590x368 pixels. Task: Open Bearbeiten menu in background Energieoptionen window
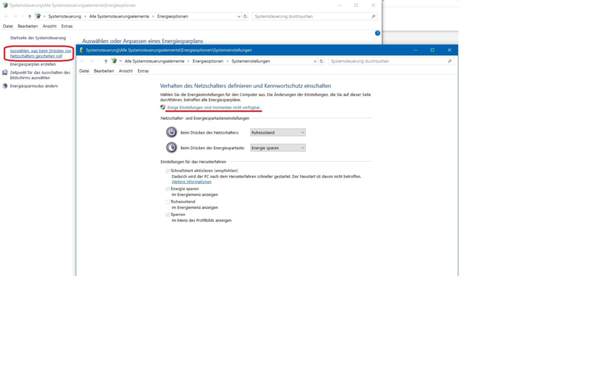point(28,26)
